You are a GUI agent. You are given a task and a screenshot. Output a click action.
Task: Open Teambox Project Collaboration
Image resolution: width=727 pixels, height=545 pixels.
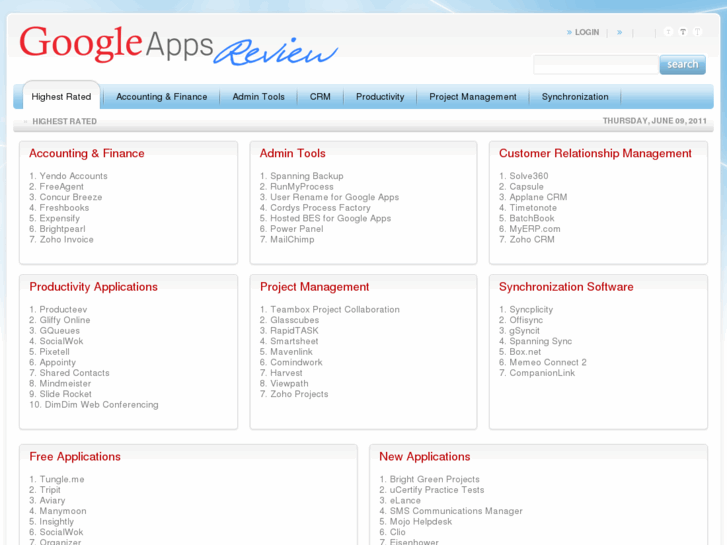pos(335,309)
